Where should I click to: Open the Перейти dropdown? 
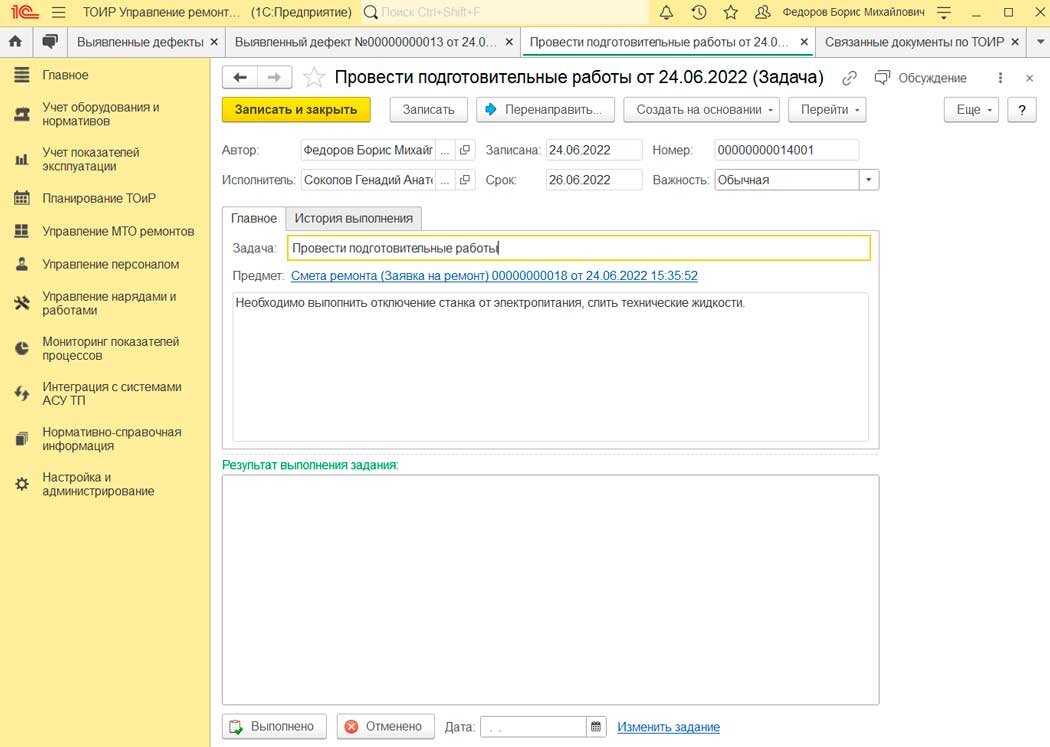pyautogui.click(x=827, y=110)
